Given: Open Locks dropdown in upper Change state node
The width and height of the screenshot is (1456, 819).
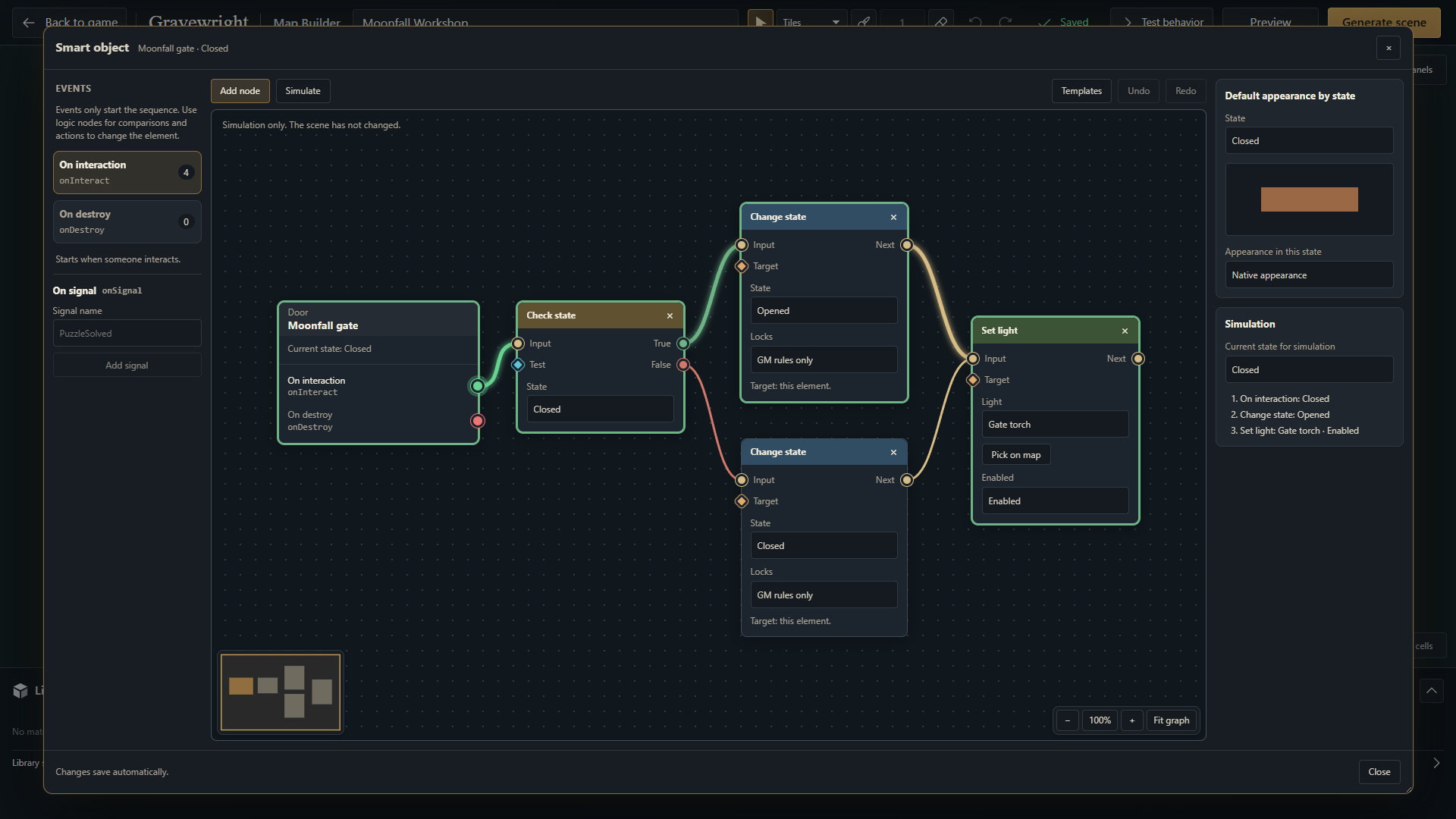Looking at the screenshot, I should pyautogui.click(x=824, y=360).
